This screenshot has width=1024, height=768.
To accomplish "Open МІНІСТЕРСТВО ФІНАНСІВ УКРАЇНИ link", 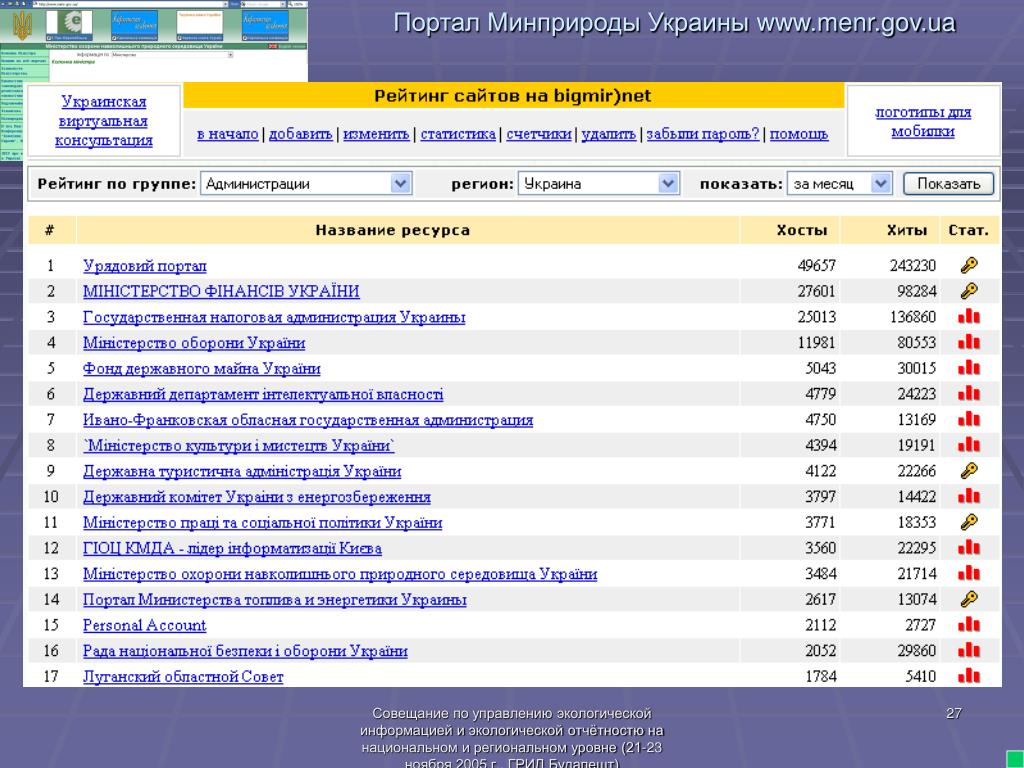I will point(221,291).
